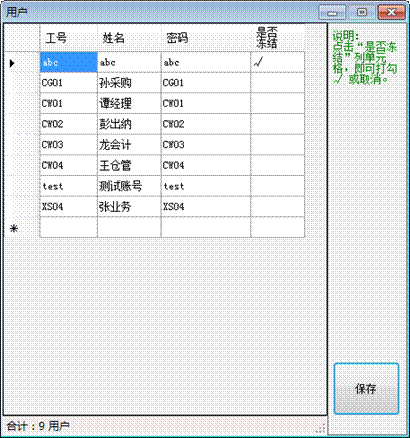Viewport: 410px width, 438px height.
Task: Select the 龙会计 name cell
Action: coord(129,145)
